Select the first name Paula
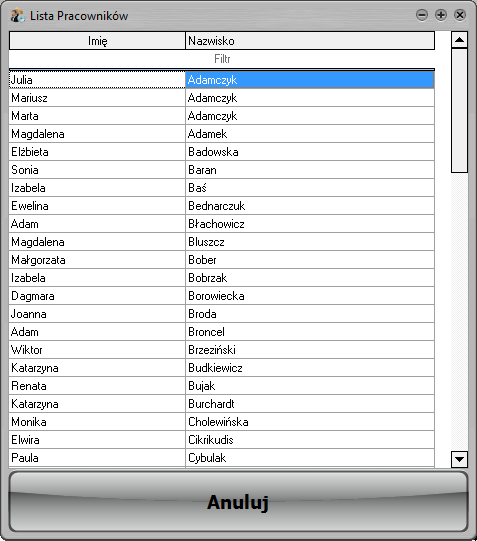This screenshot has height=541, width=477. (x=97, y=458)
